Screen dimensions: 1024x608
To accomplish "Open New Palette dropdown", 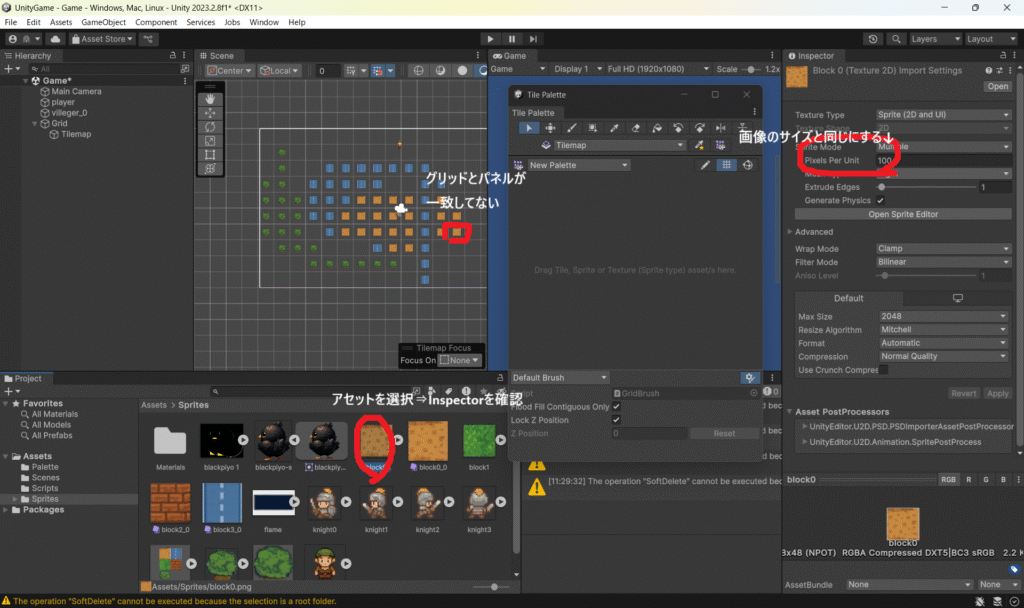I will pyautogui.click(x=579, y=165).
